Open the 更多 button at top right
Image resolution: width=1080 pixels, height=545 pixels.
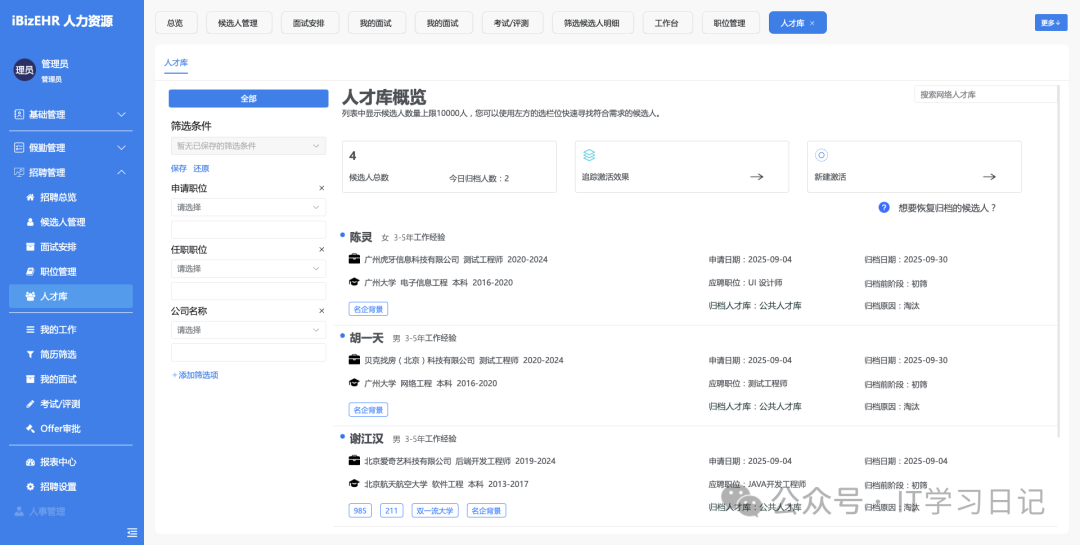(1050, 23)
